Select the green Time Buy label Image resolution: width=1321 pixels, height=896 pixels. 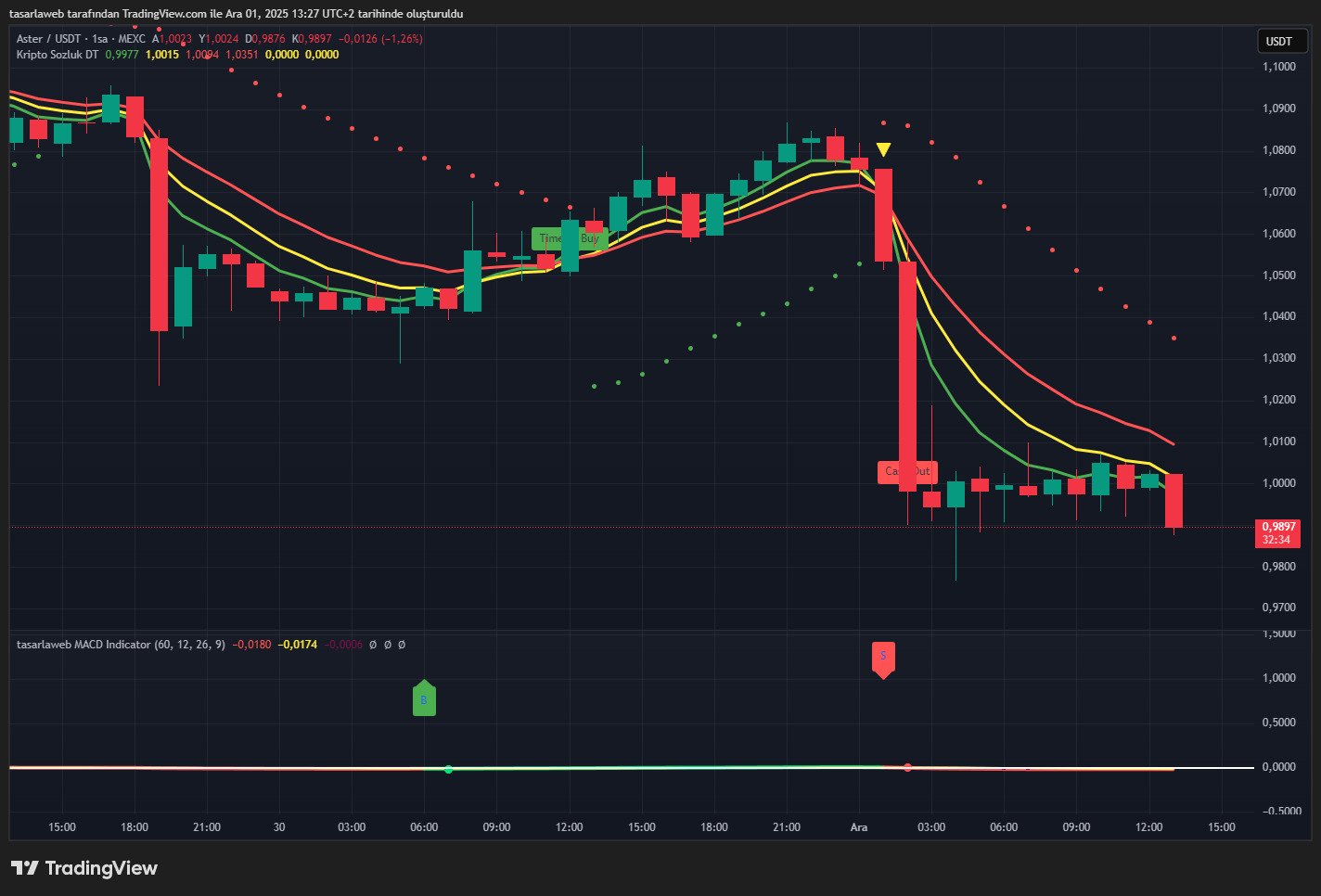tap(569, 238)
